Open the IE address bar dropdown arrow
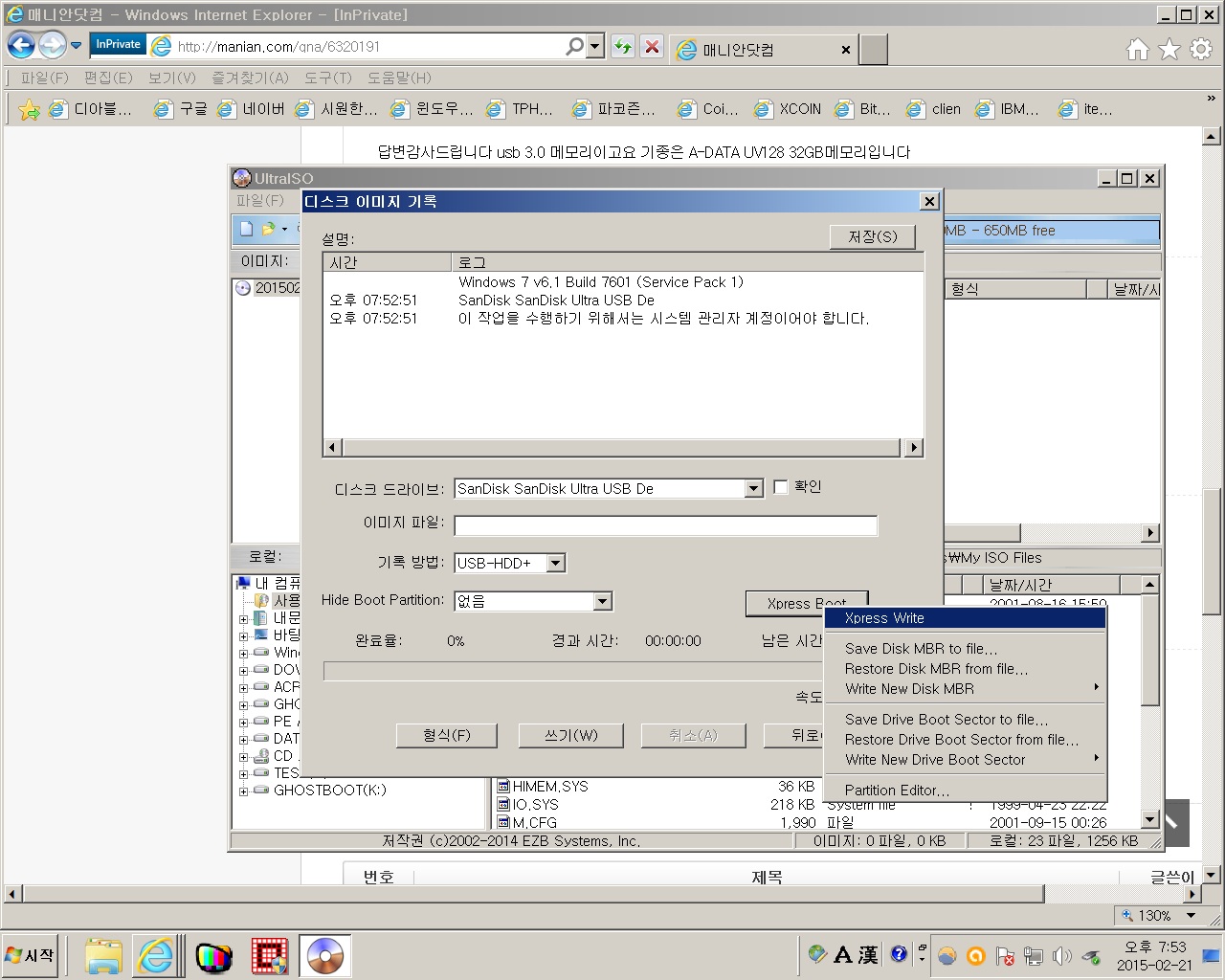Viewport: 1225px width, 980px height. (595, 46)
